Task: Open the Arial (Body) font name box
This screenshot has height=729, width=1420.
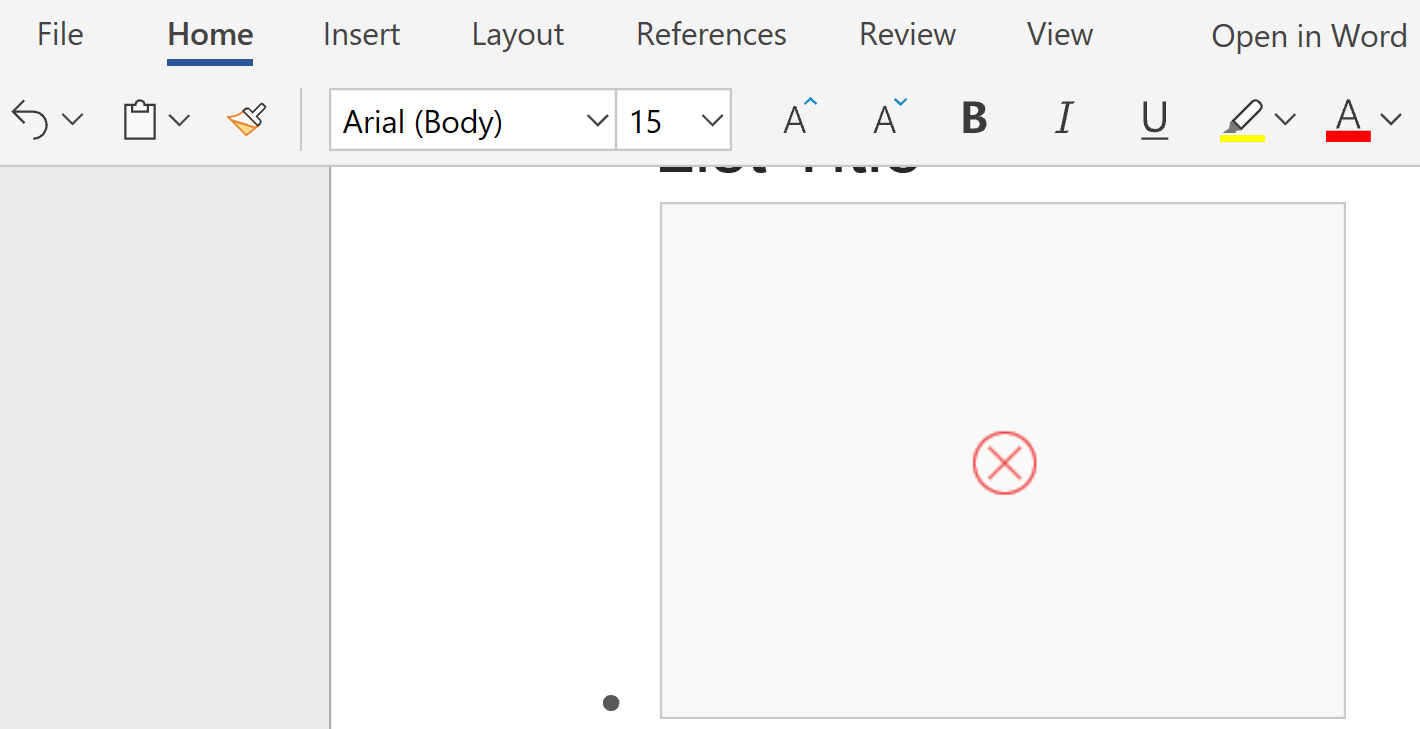Action: [x=472, y=120]
